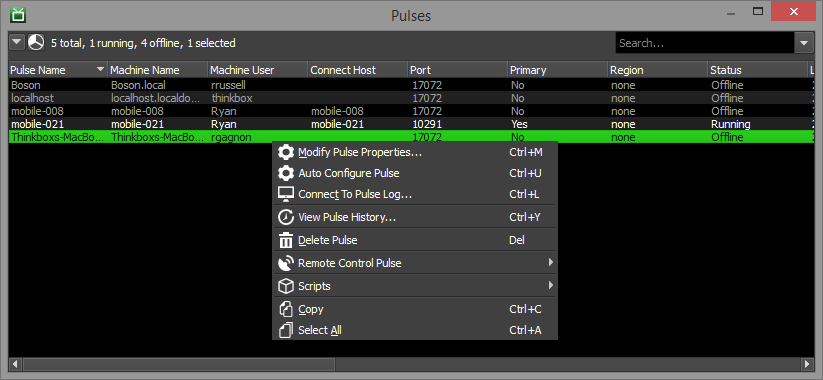823x380 pixels.
Task: Sort by the Primary column header
Action: click(x=558, y=70)
